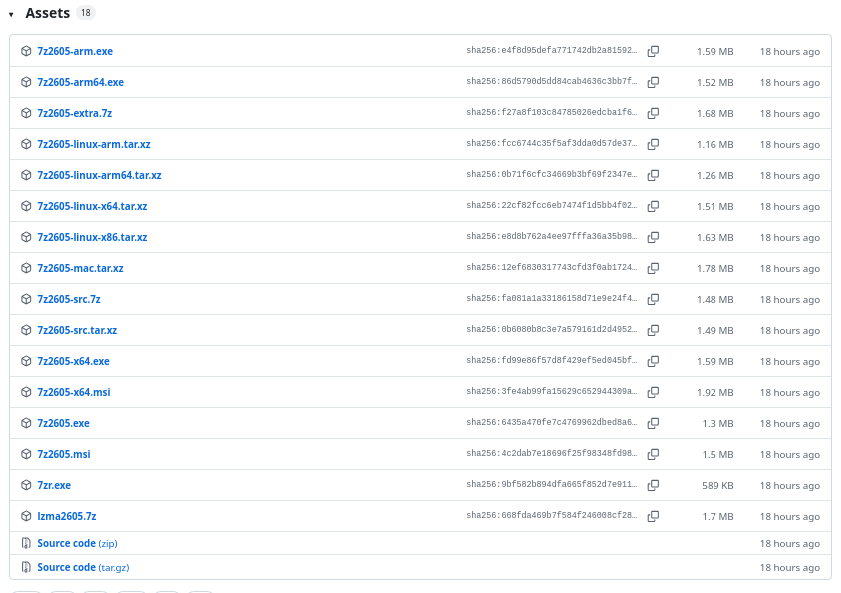Download 7z2605-arm64.exe
The width and height of the screenshot is (841, 593).
(80, 83)
